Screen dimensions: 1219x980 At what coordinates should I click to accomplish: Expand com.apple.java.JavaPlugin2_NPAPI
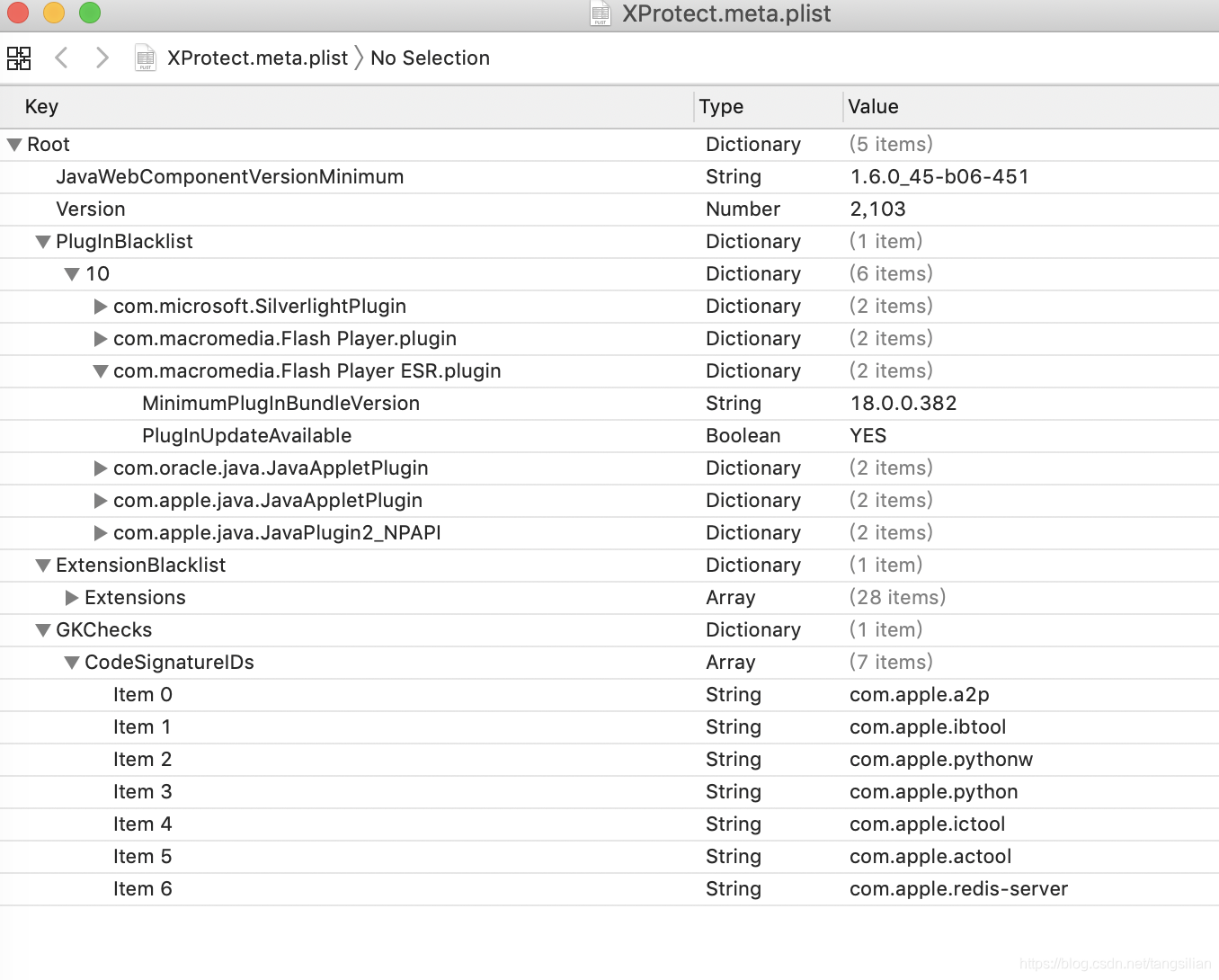click(x=101, y=533)
